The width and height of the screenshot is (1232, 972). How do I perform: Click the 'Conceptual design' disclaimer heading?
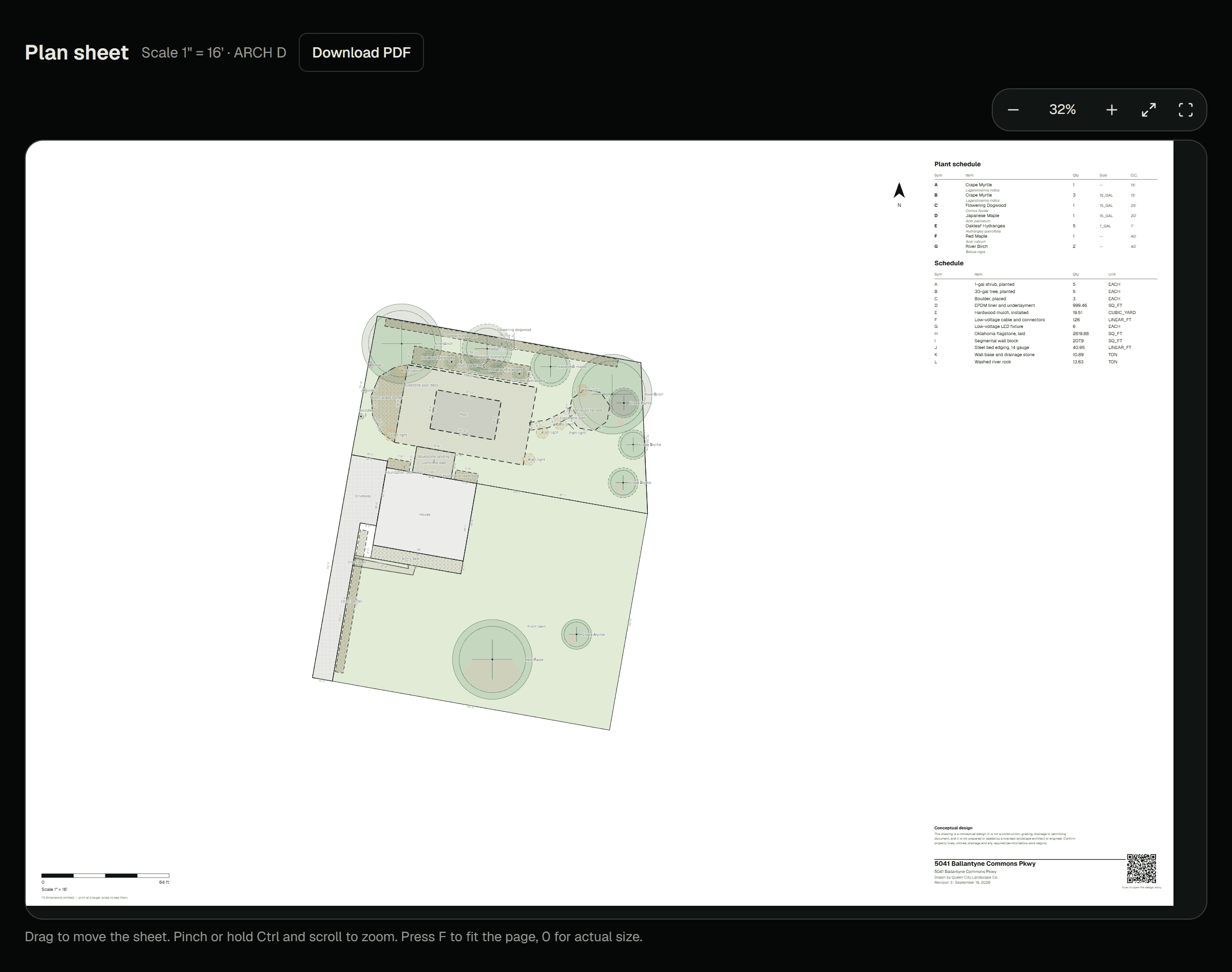[953, 828]
